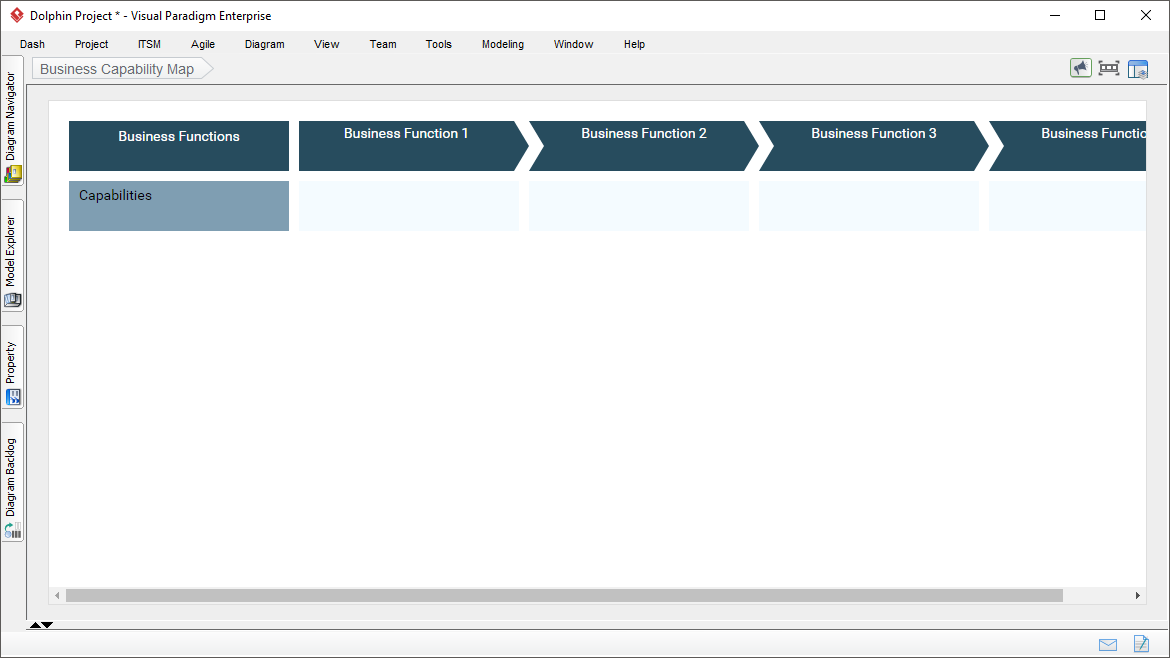This screenshot has width=1170, height=658.
Task: Open the Window menu
Action: tap(573, 44)
